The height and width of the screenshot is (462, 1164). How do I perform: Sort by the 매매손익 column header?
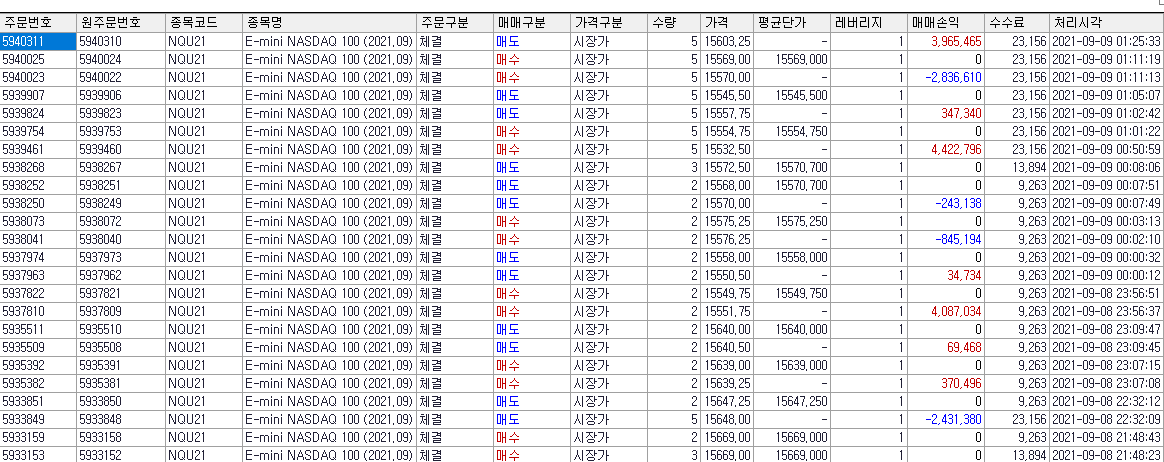tap(946, 22)
